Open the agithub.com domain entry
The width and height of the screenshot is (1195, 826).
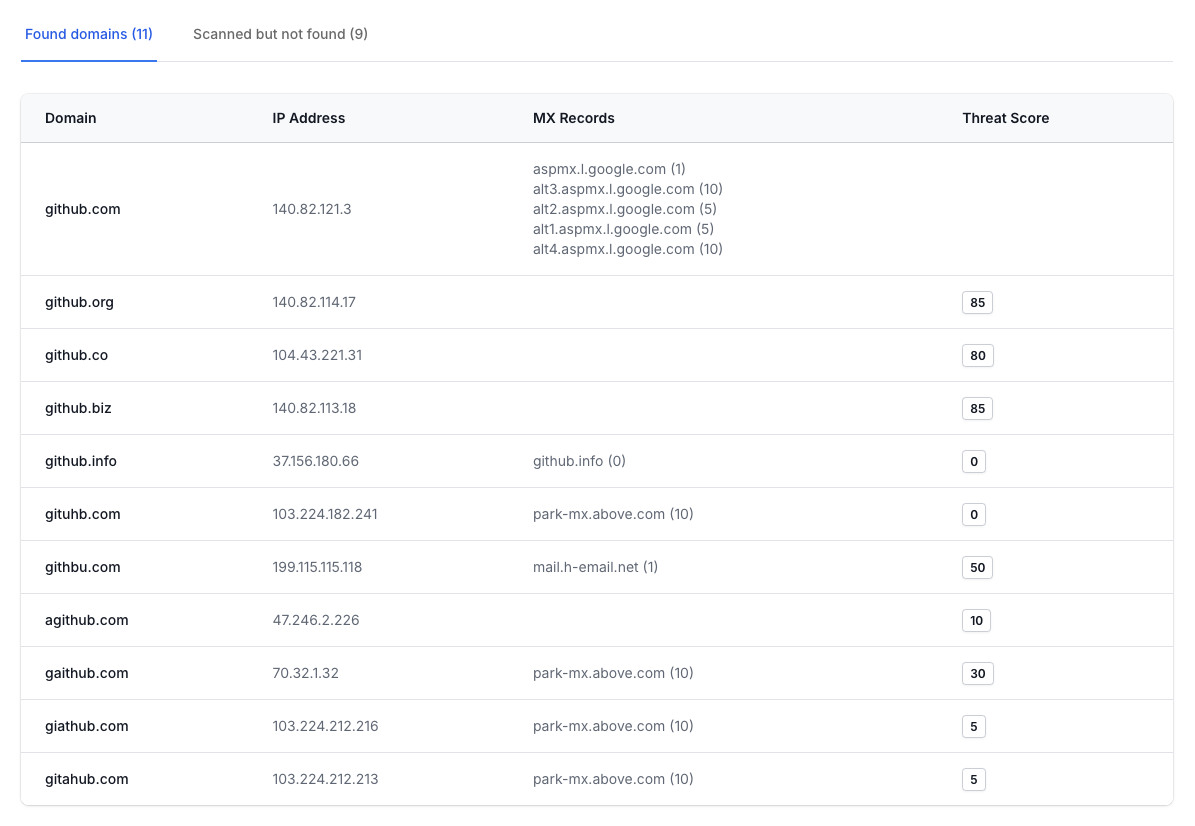87,620
